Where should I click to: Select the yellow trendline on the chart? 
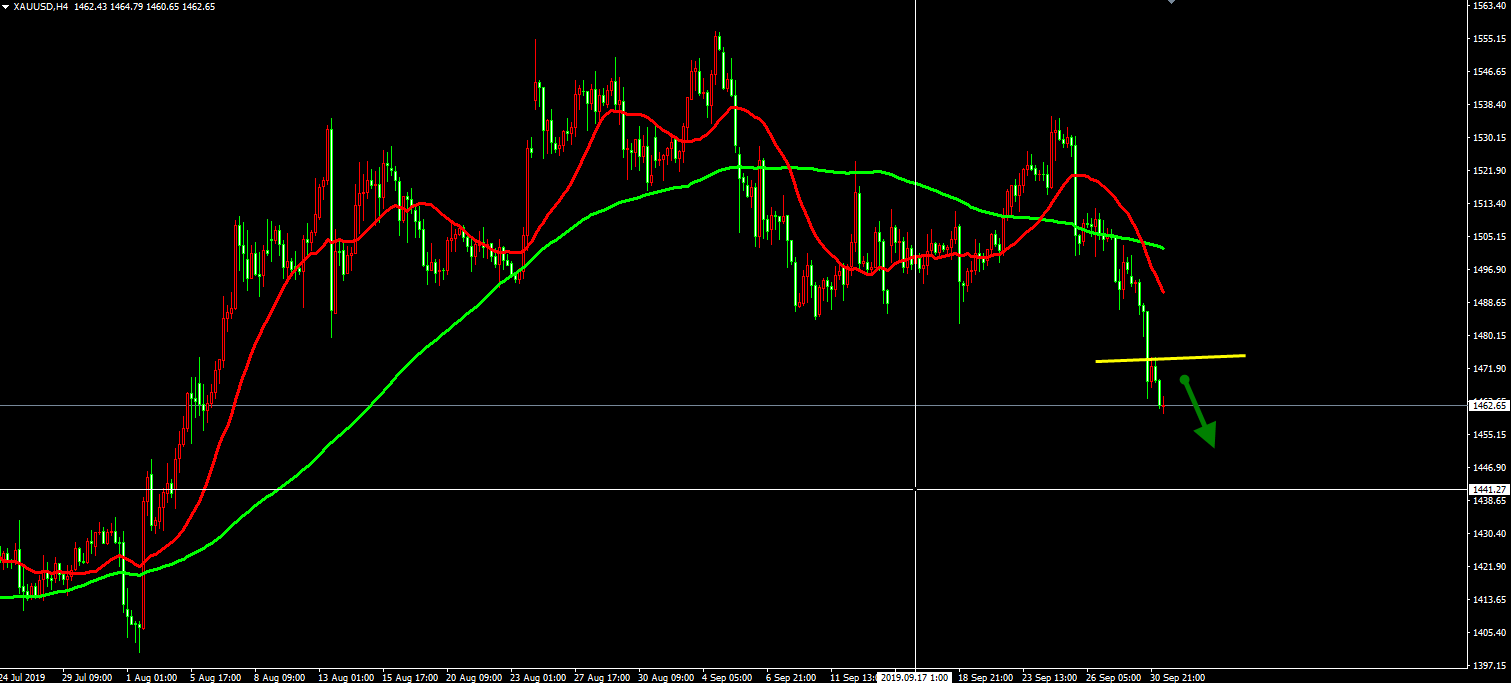pos(1170,358)
